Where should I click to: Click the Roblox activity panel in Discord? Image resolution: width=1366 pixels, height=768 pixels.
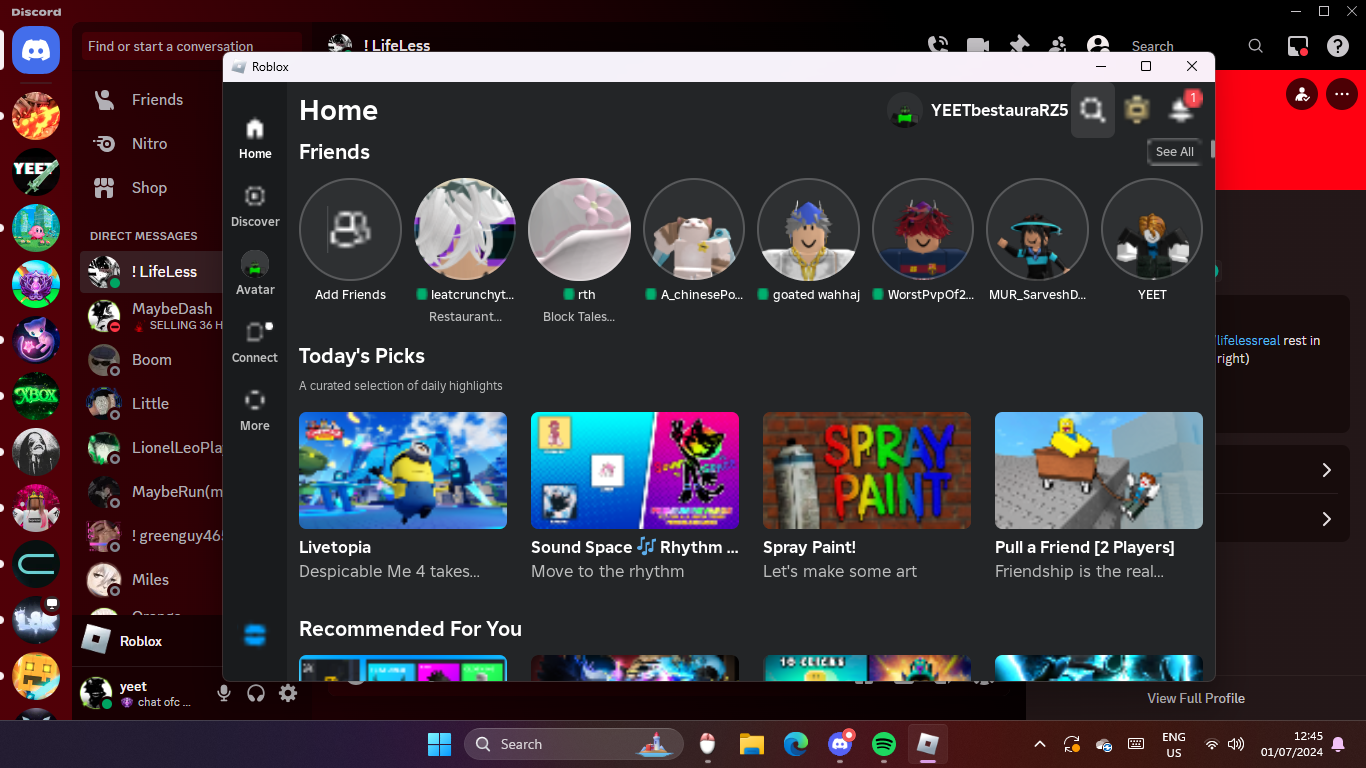147,641
